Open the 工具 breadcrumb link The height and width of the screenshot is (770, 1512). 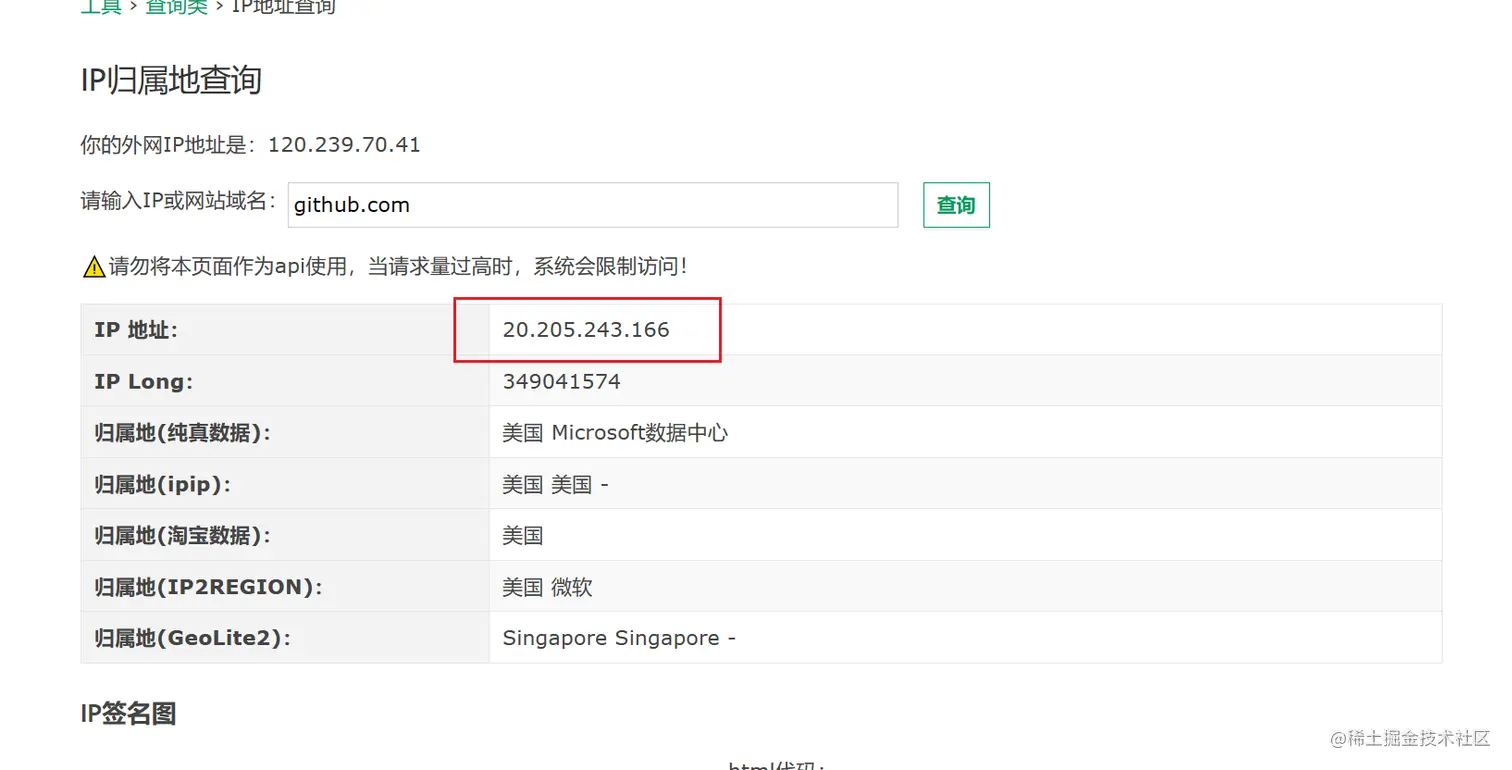pyautogui.click(x=101, y=7)
